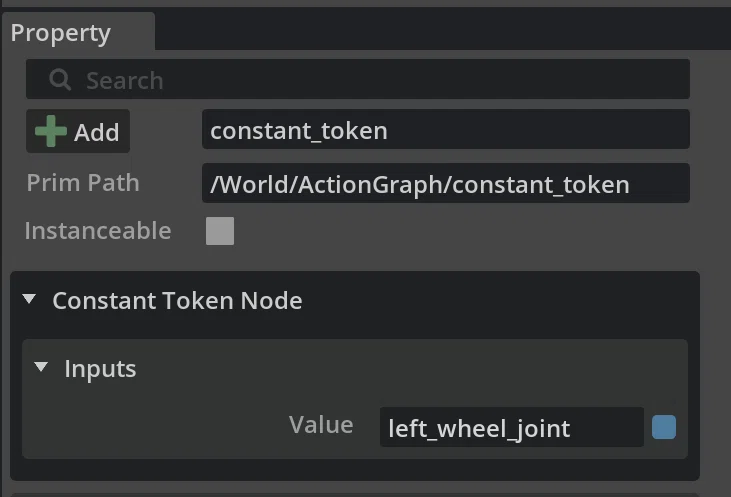Click the Add button label
Viewport: 731px width, 497px height.
pos(97,132)
